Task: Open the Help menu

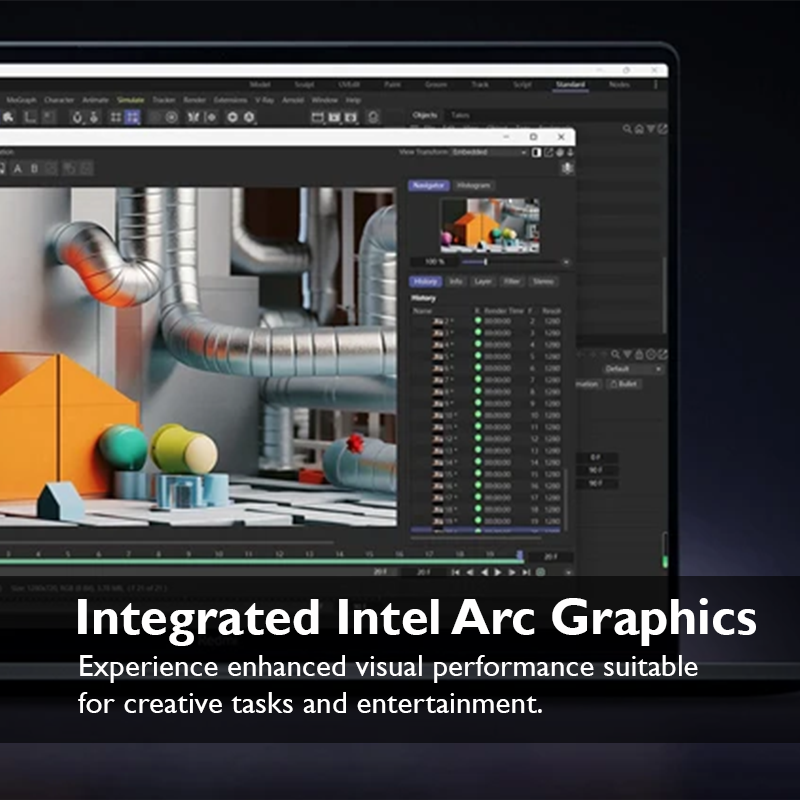Action: pyautogui.click(x=353, y=100)
